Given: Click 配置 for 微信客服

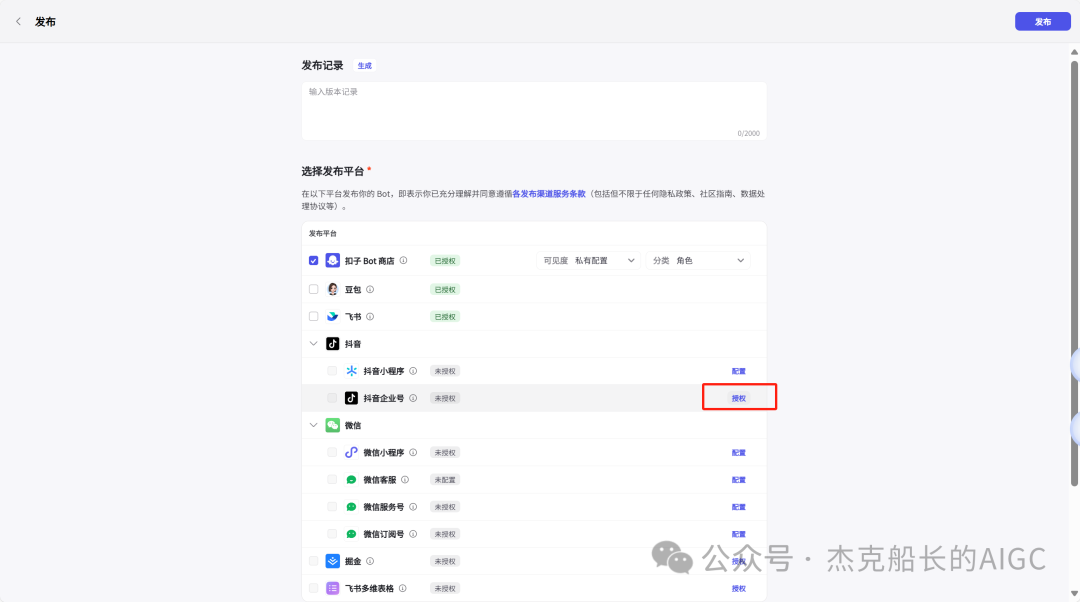Looking at the screenshot, I should 738,479.
